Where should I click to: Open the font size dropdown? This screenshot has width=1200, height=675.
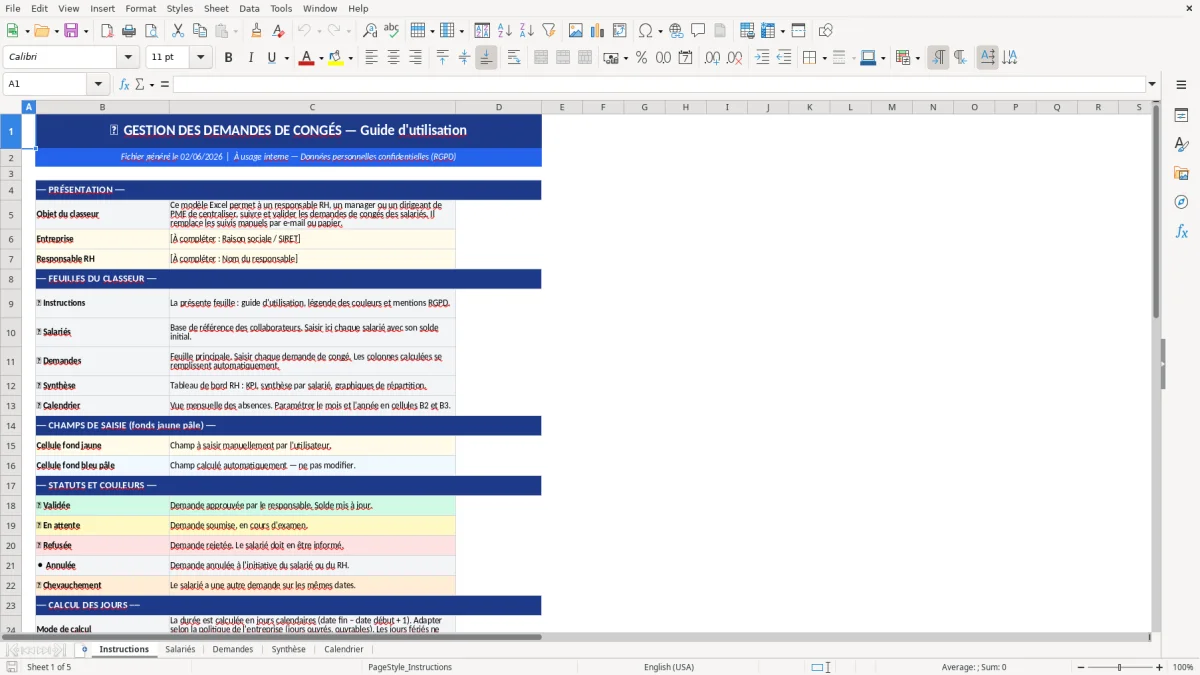point(201,58)
